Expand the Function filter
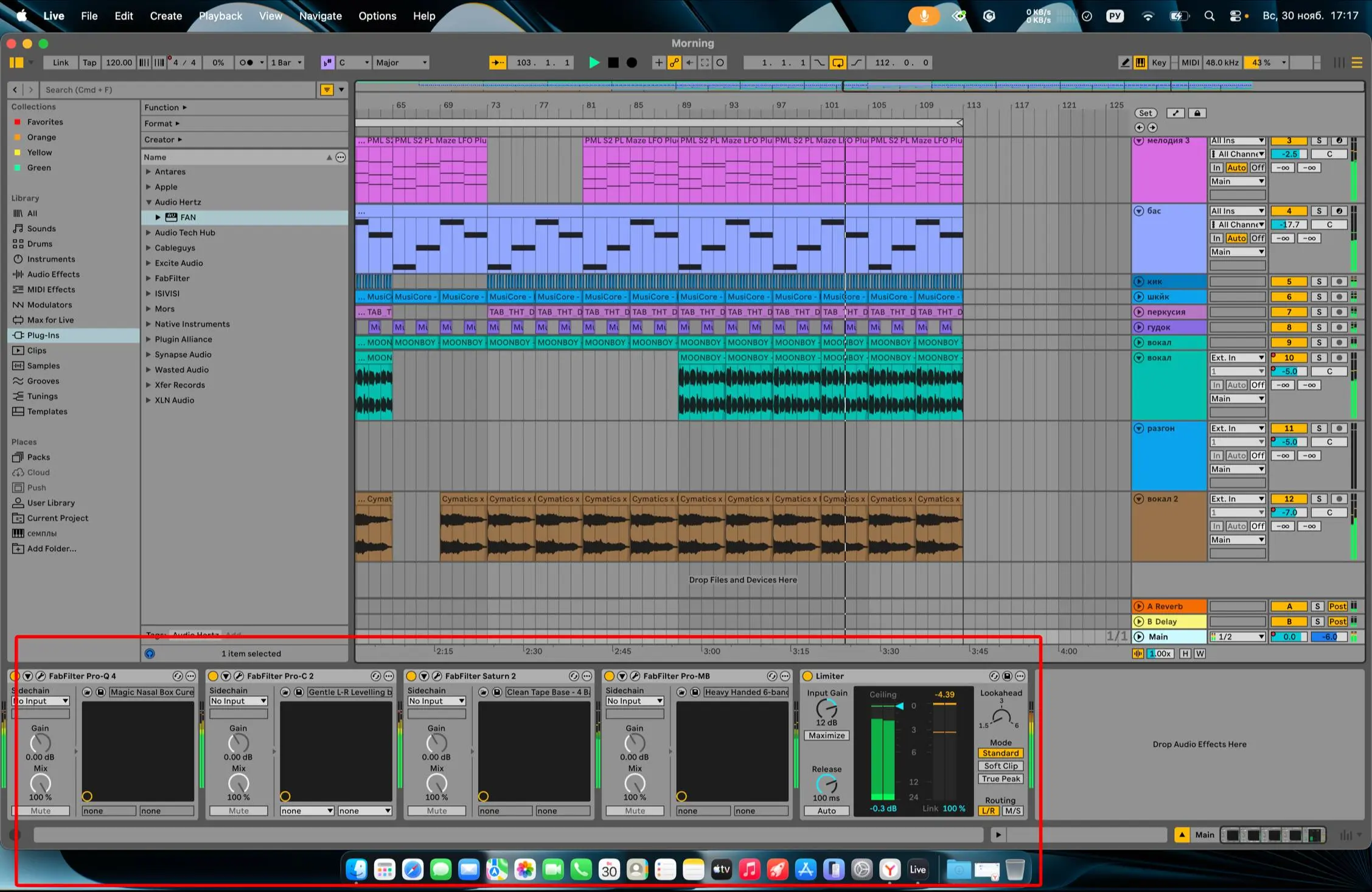Screen dimensions: 1372x892 pos(165,108)
